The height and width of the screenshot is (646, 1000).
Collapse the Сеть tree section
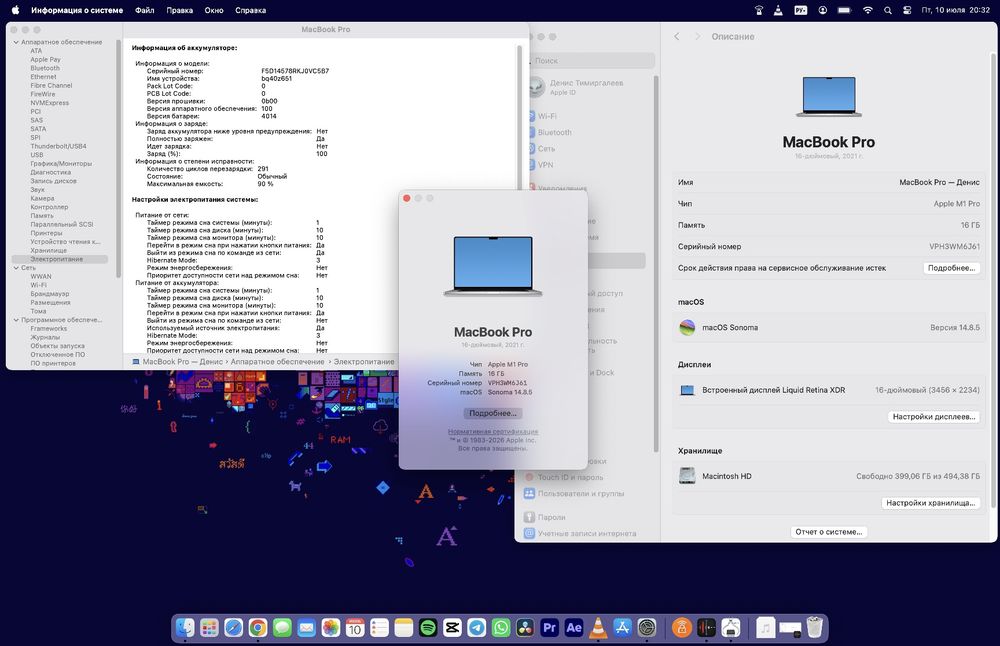[x=16, y=268]
